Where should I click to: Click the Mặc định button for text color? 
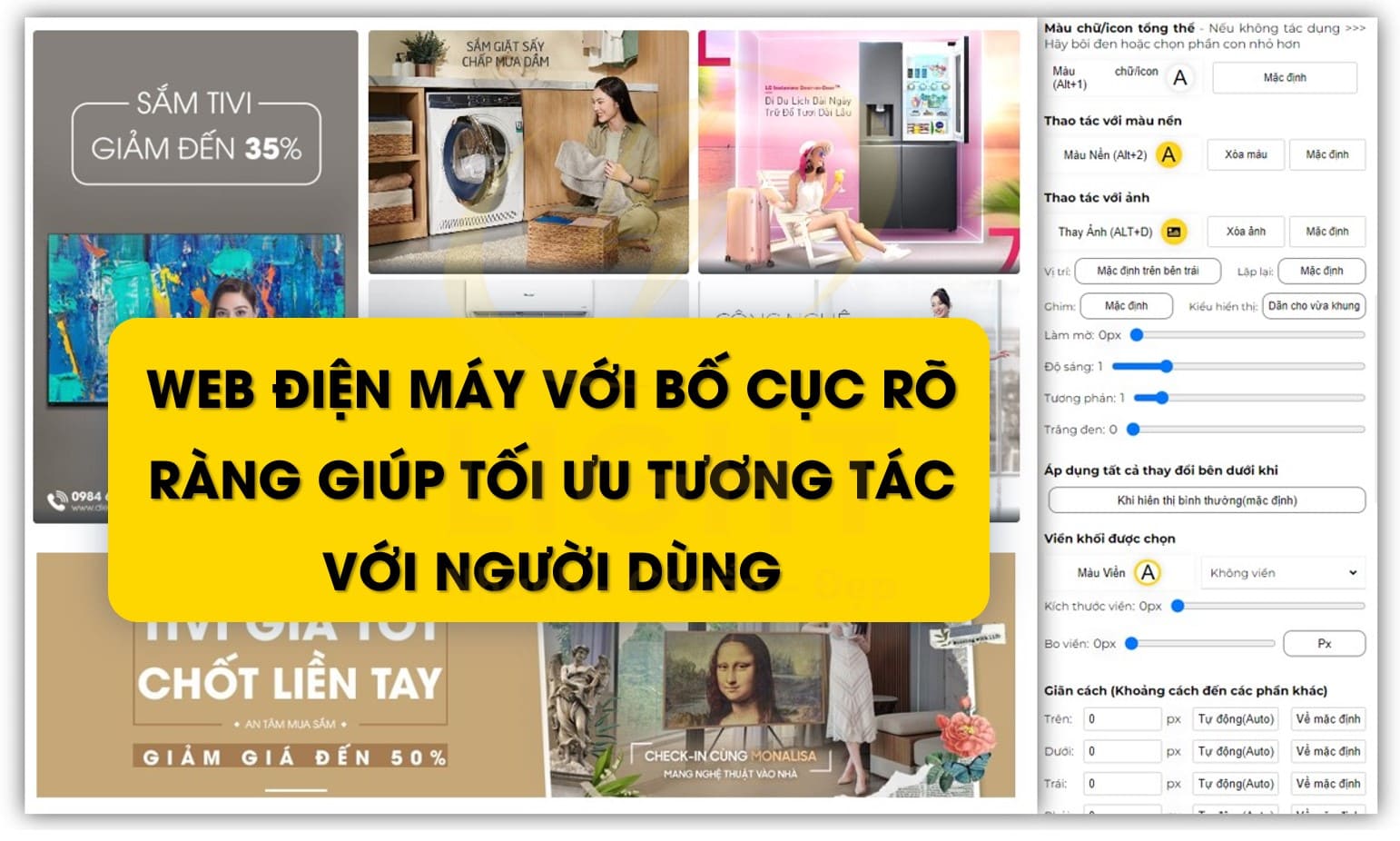[x=1285, y=78]
